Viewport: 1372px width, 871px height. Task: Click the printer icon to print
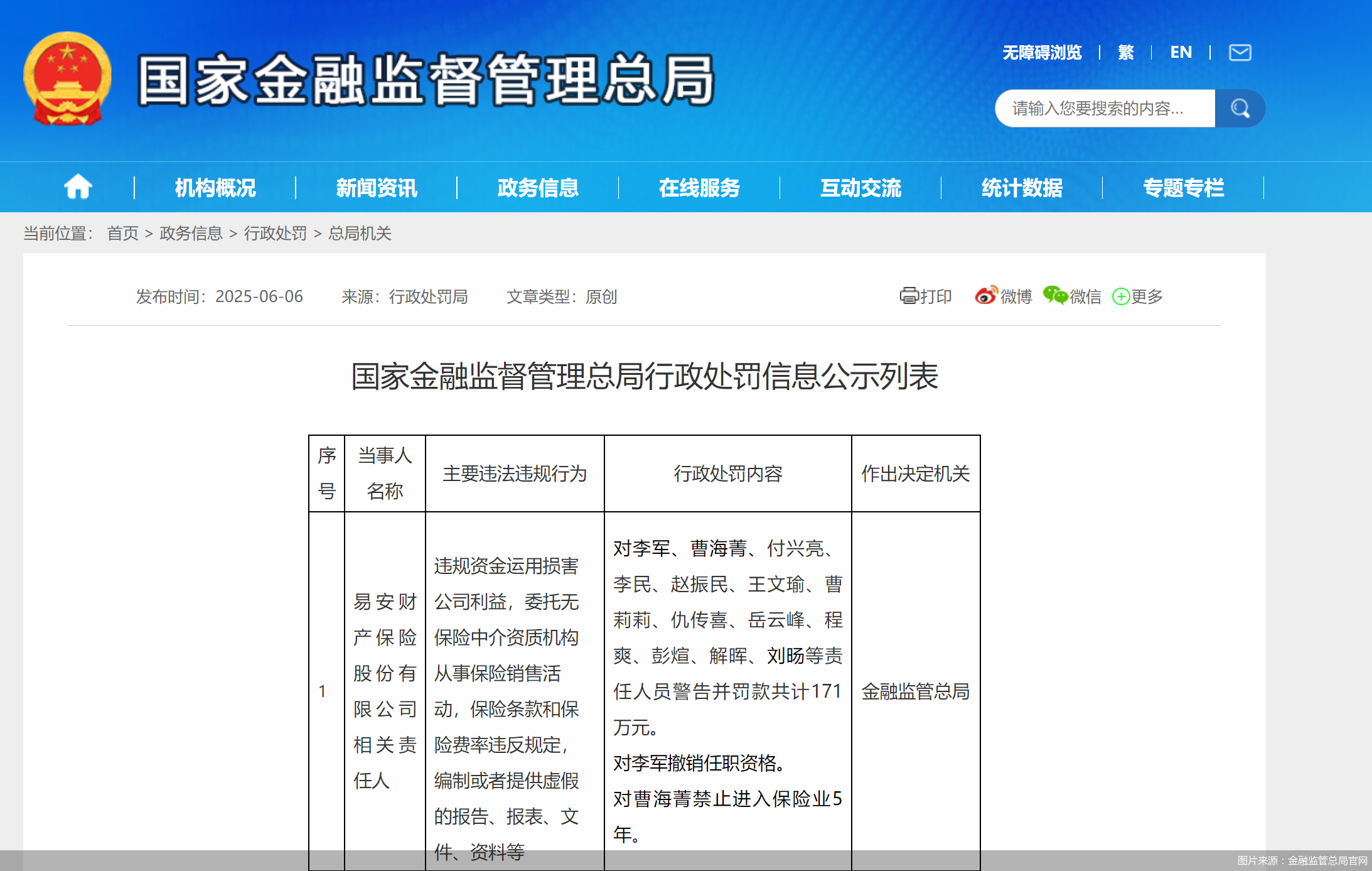(x=909, y=296)
